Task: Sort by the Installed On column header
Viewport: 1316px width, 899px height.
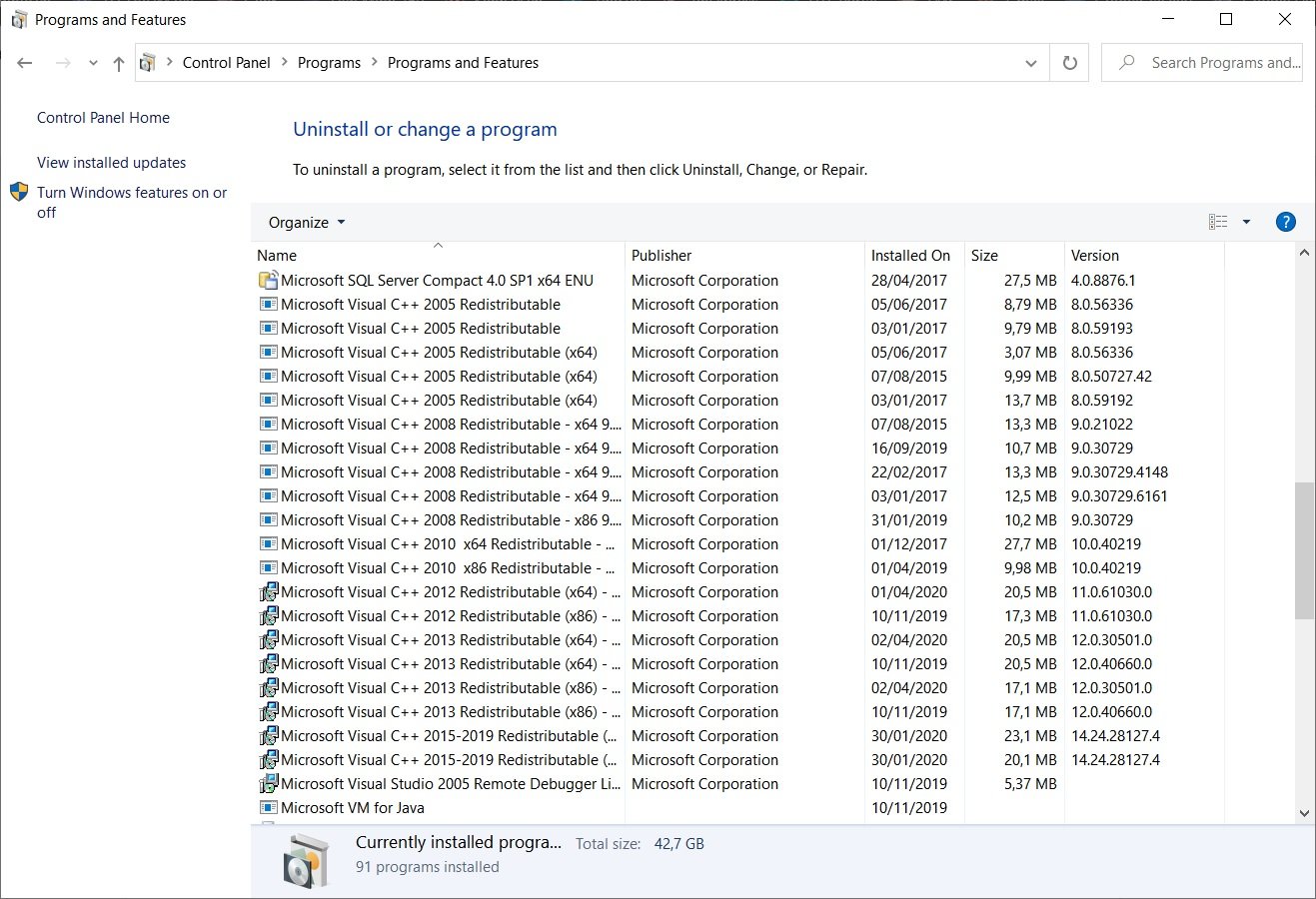Action: coord(914,256)
